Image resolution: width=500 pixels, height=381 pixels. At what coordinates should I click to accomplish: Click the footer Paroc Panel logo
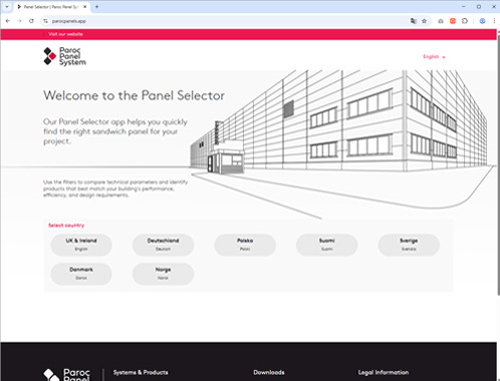pos(66,375)
